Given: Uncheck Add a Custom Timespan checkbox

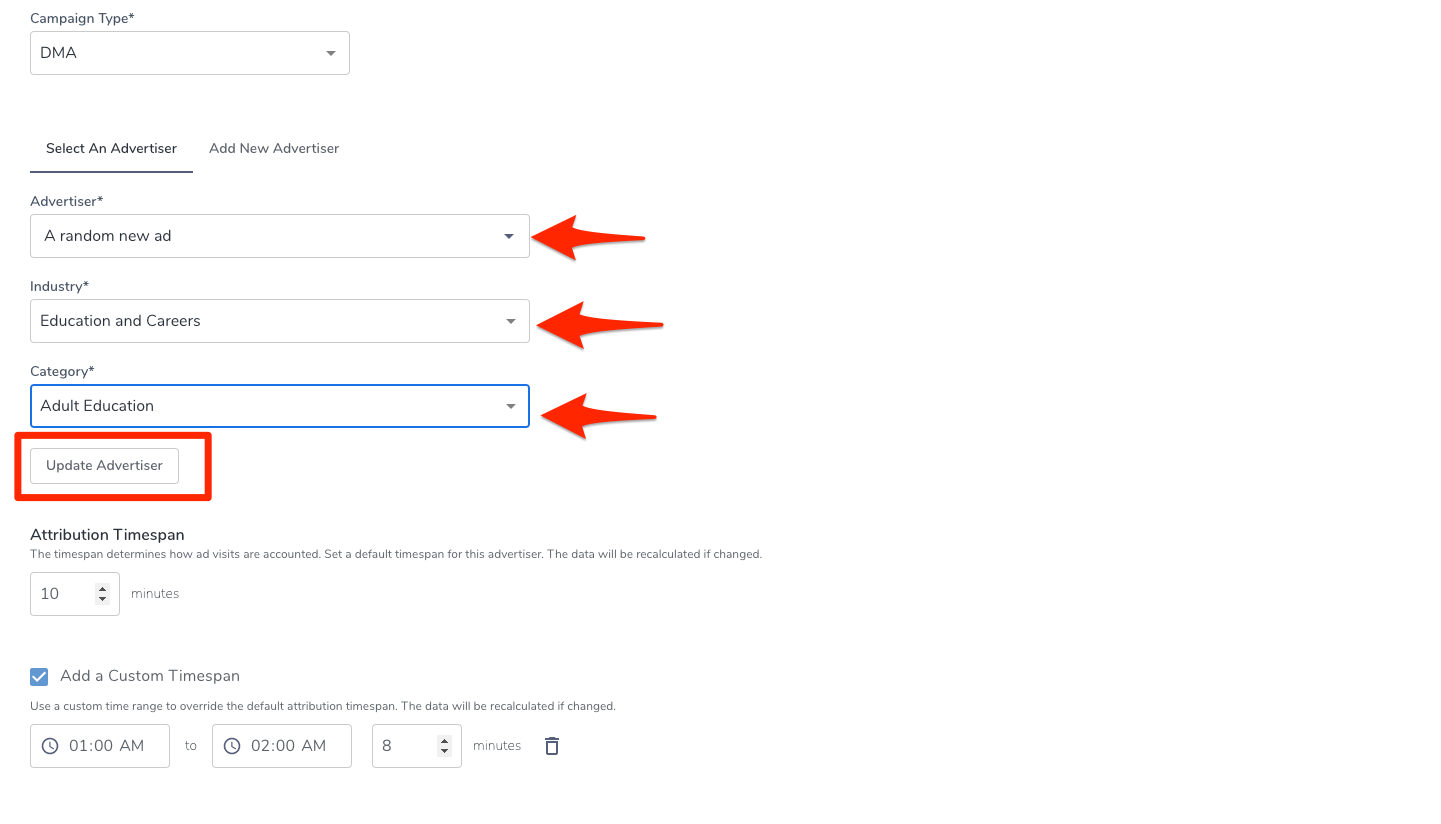Looking at the screenshot, I should [x=39, y=677].
